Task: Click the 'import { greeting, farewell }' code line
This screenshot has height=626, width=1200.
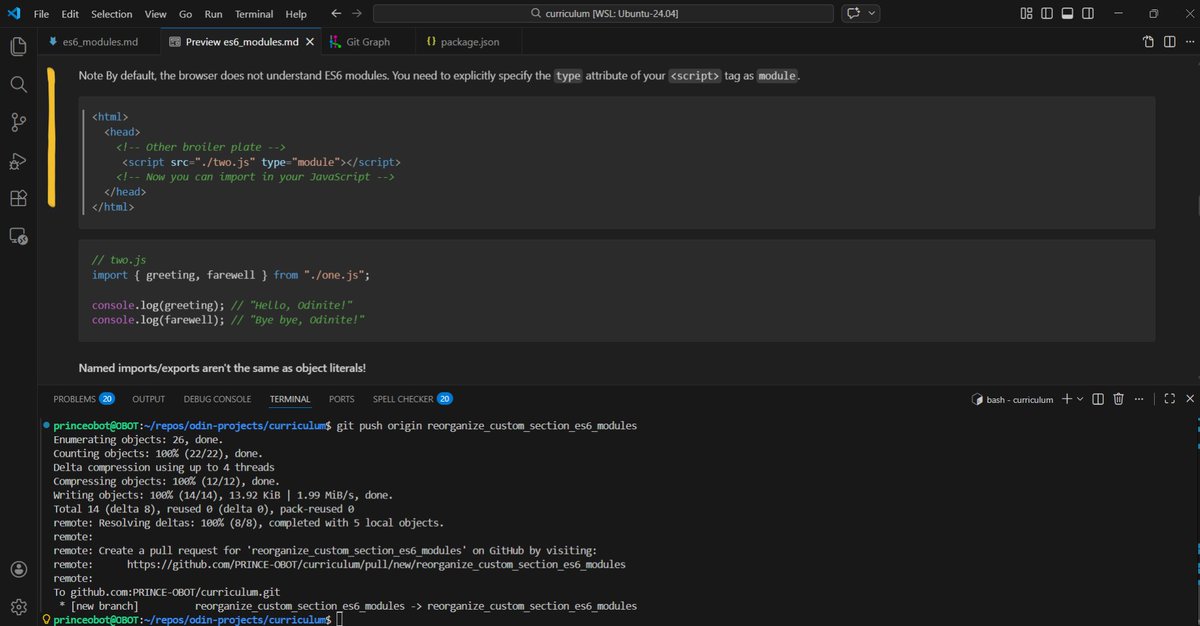Action: [231, 274]
